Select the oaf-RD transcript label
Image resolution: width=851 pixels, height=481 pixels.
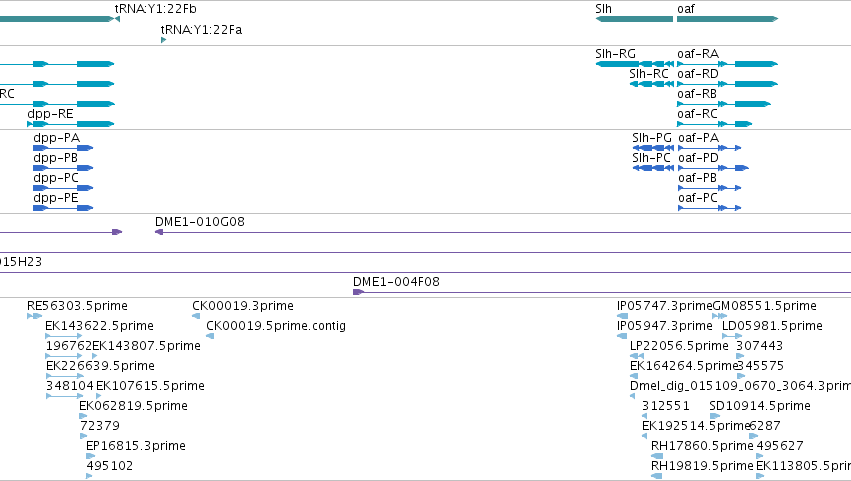coord(698,74)
